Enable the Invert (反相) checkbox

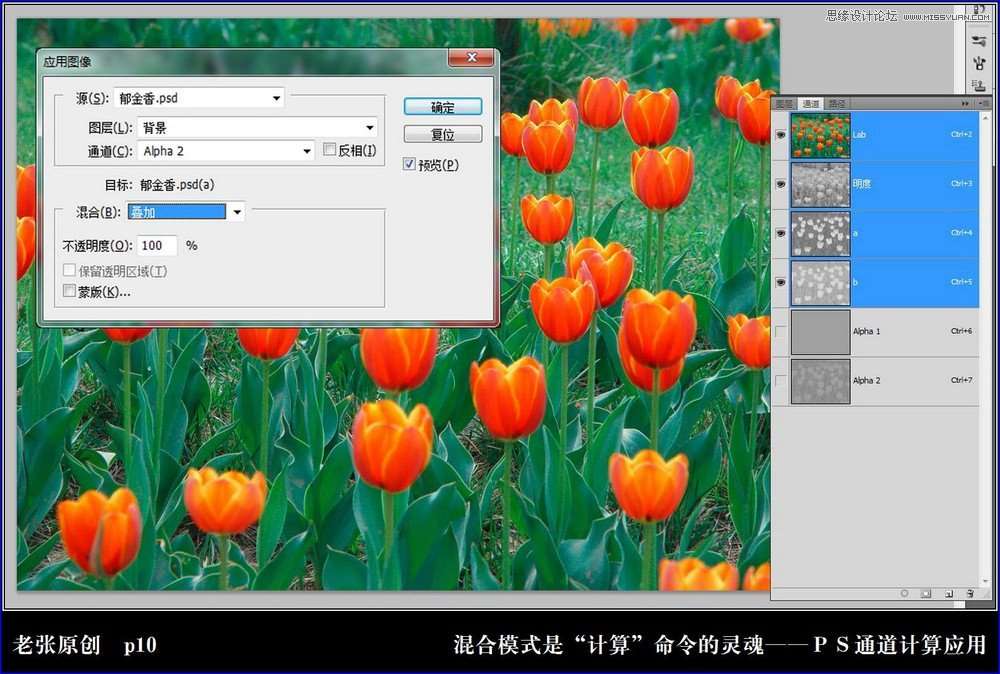(330, 149)
